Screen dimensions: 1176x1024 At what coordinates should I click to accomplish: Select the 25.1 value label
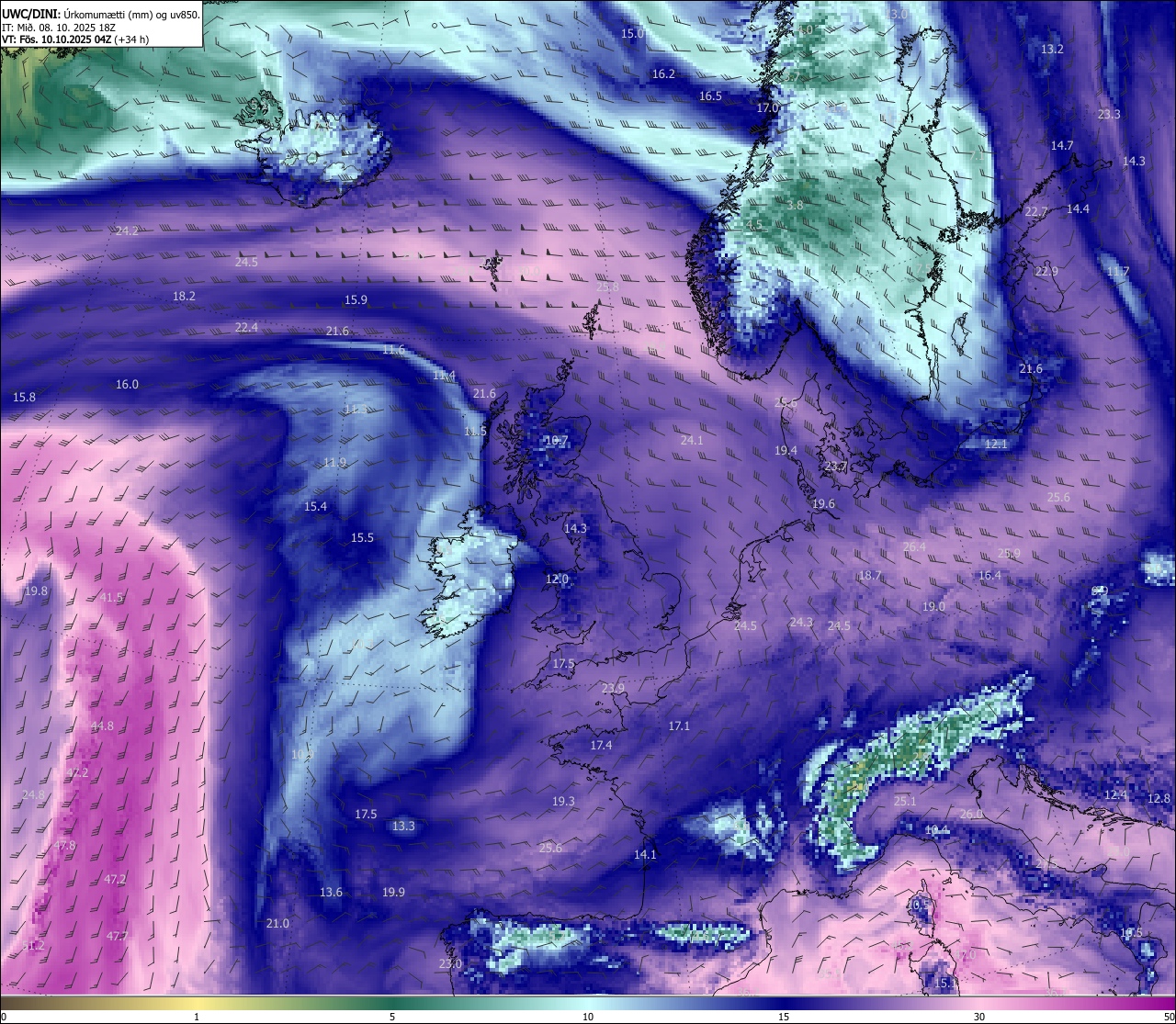click(x=905, y=801)
